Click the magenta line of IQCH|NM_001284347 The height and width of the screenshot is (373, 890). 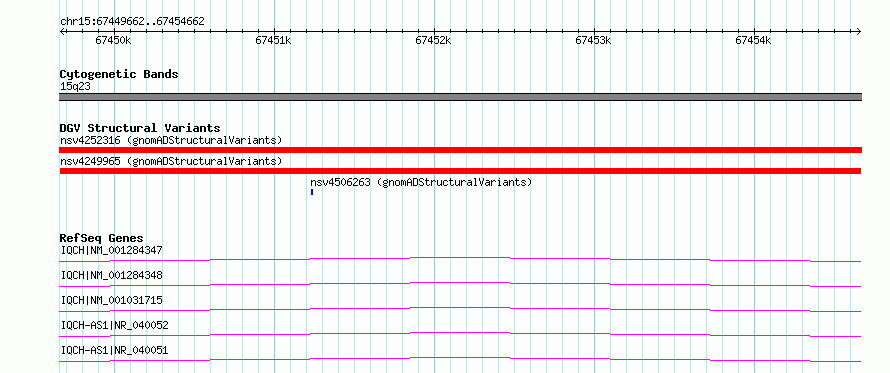point(460,259)
